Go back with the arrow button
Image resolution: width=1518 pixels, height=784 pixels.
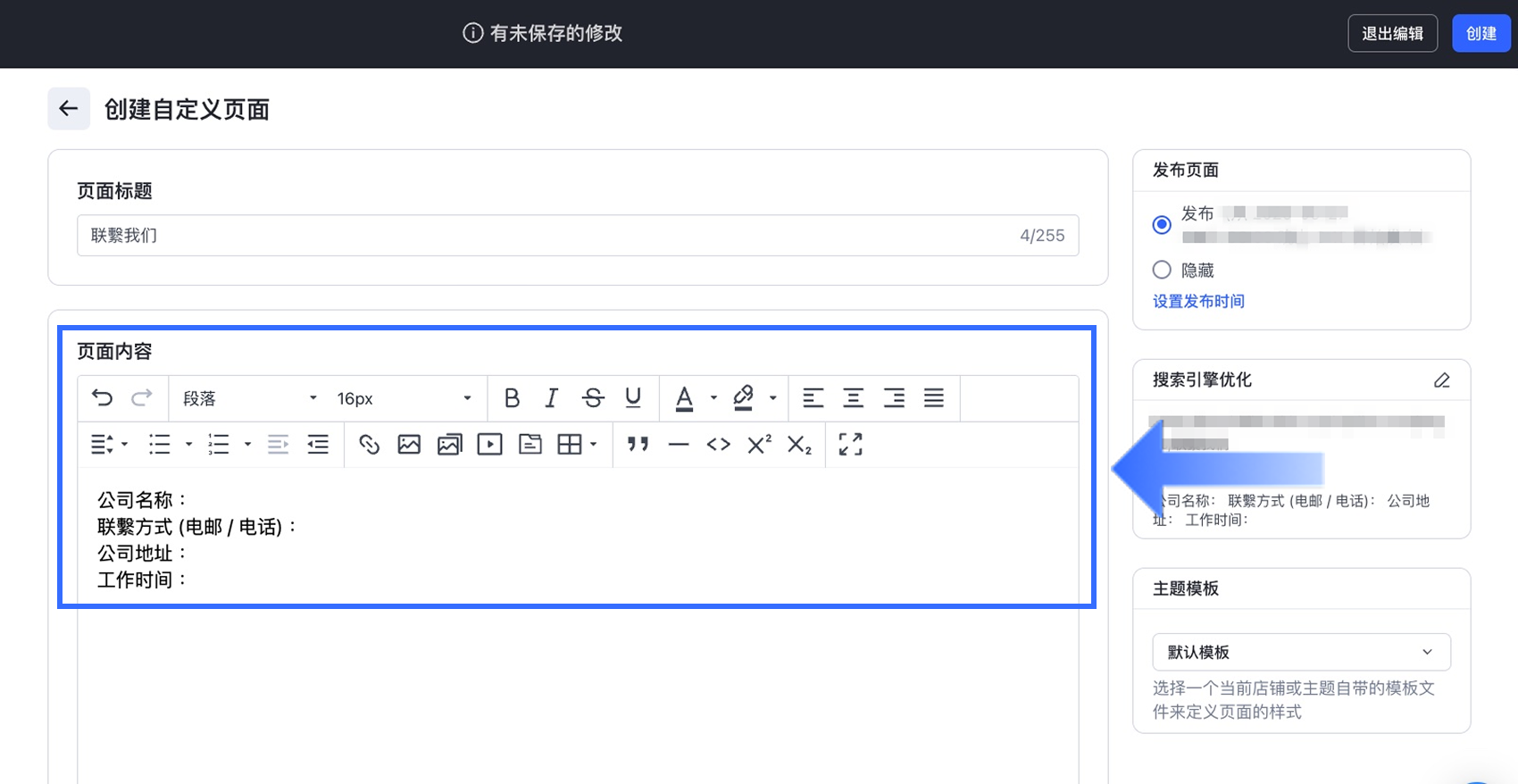point(69,109)
